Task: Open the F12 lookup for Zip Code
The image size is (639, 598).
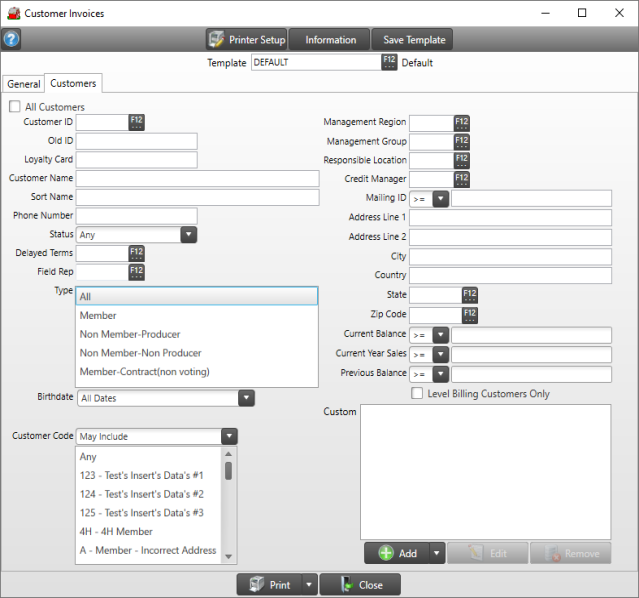Action: [x=469, y=314]
